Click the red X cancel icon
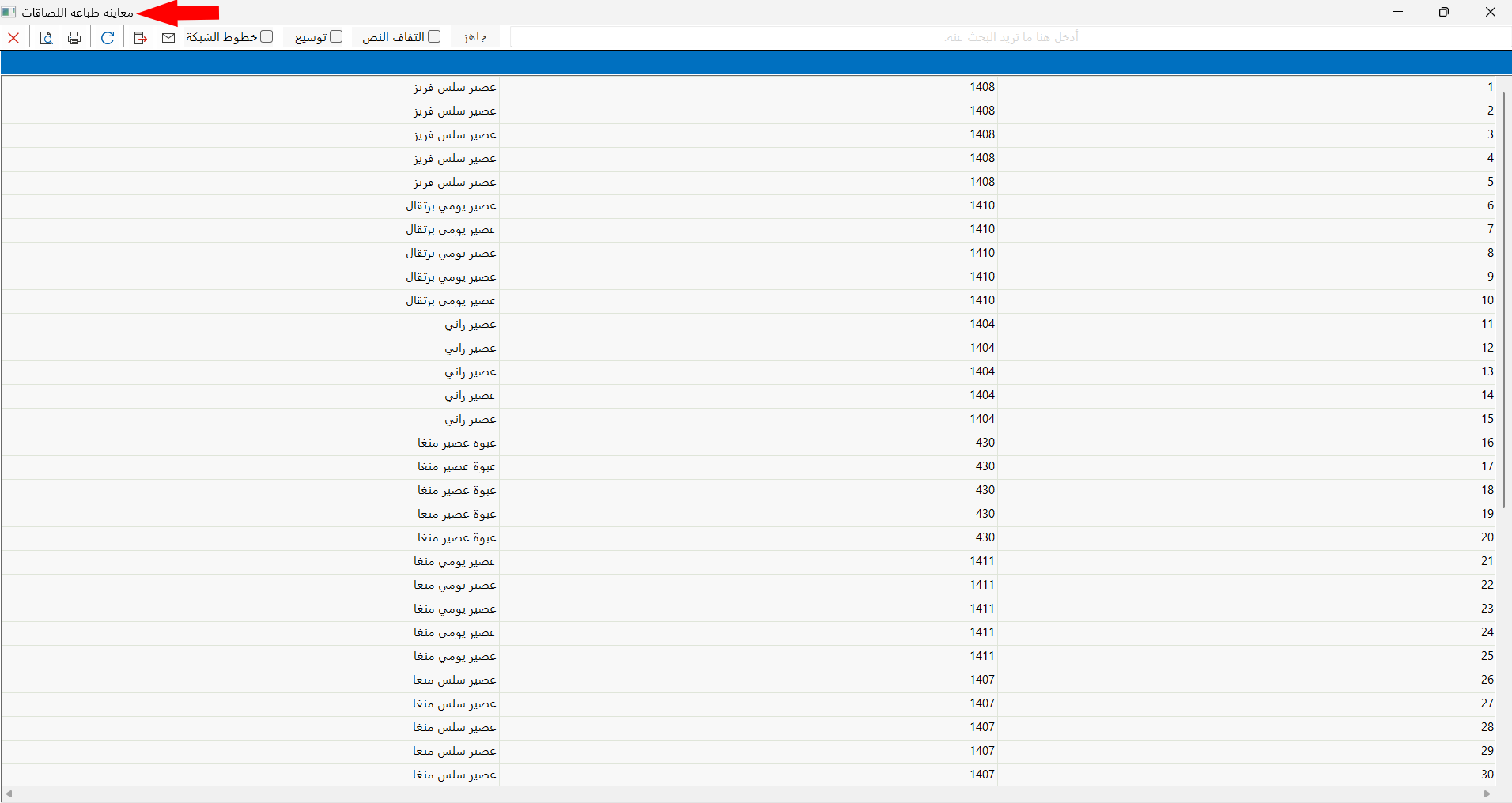Image resolution: width=1512 pixels, height=803 pixels. 13,36
